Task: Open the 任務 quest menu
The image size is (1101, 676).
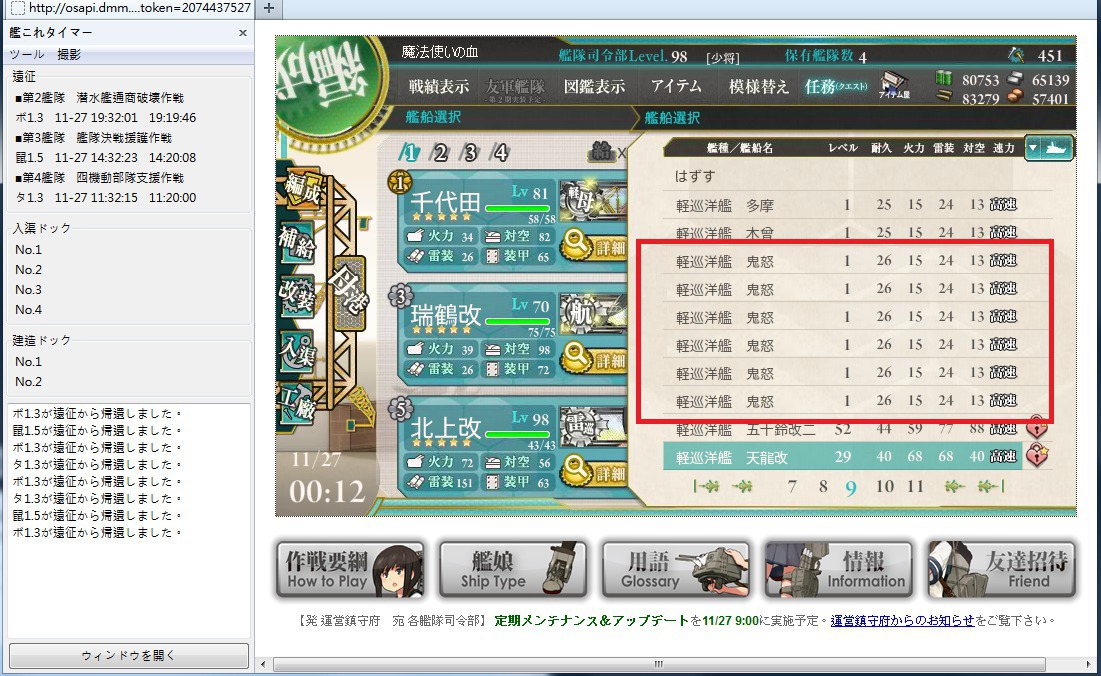Action: click(x=835, y=86)
